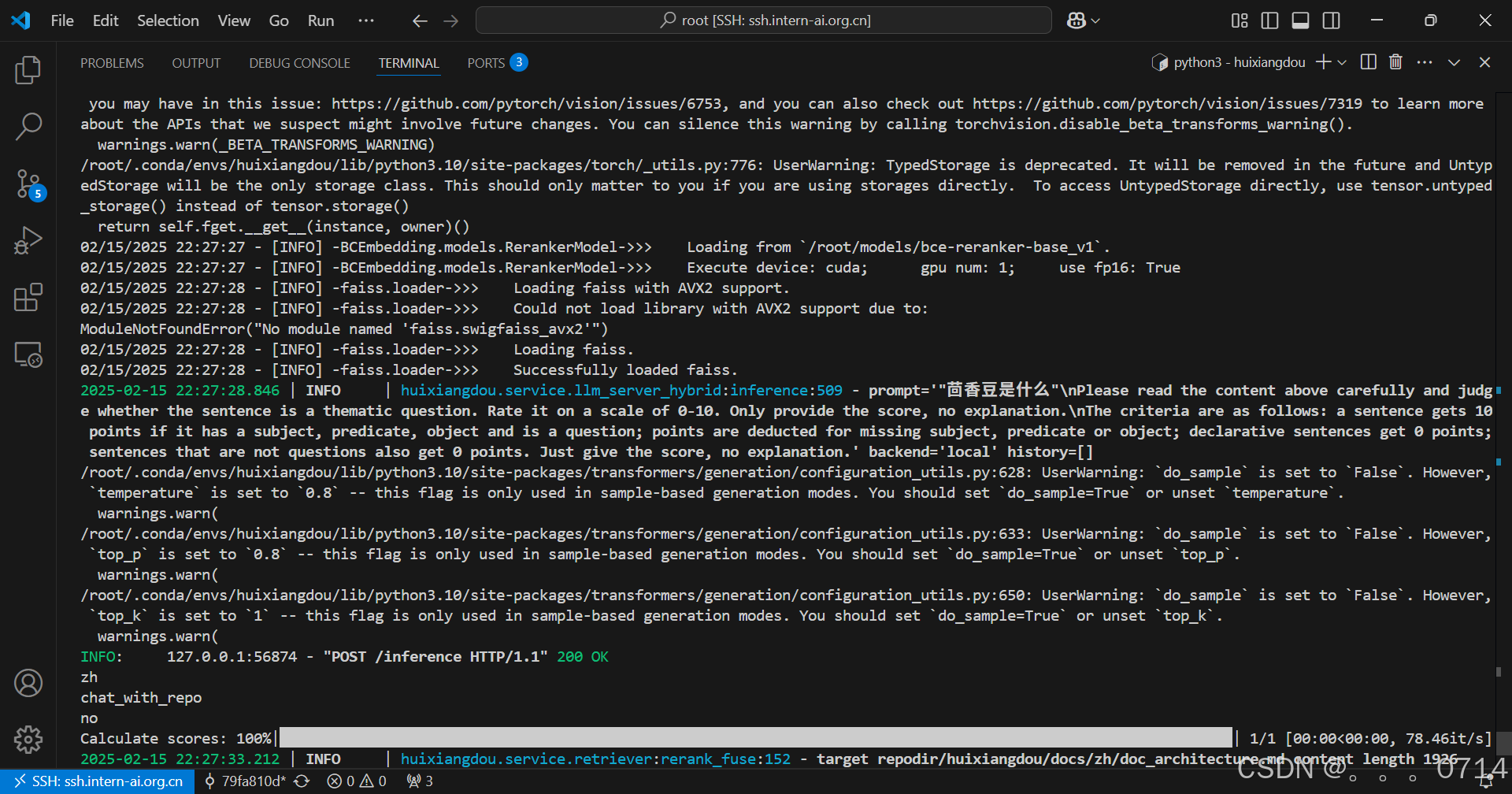Image resolution: width=1512 pixels, height=794 pixels.
Task: Open the Copilot chat icon
Action: pyautogui.click(x=1076, y=20)
